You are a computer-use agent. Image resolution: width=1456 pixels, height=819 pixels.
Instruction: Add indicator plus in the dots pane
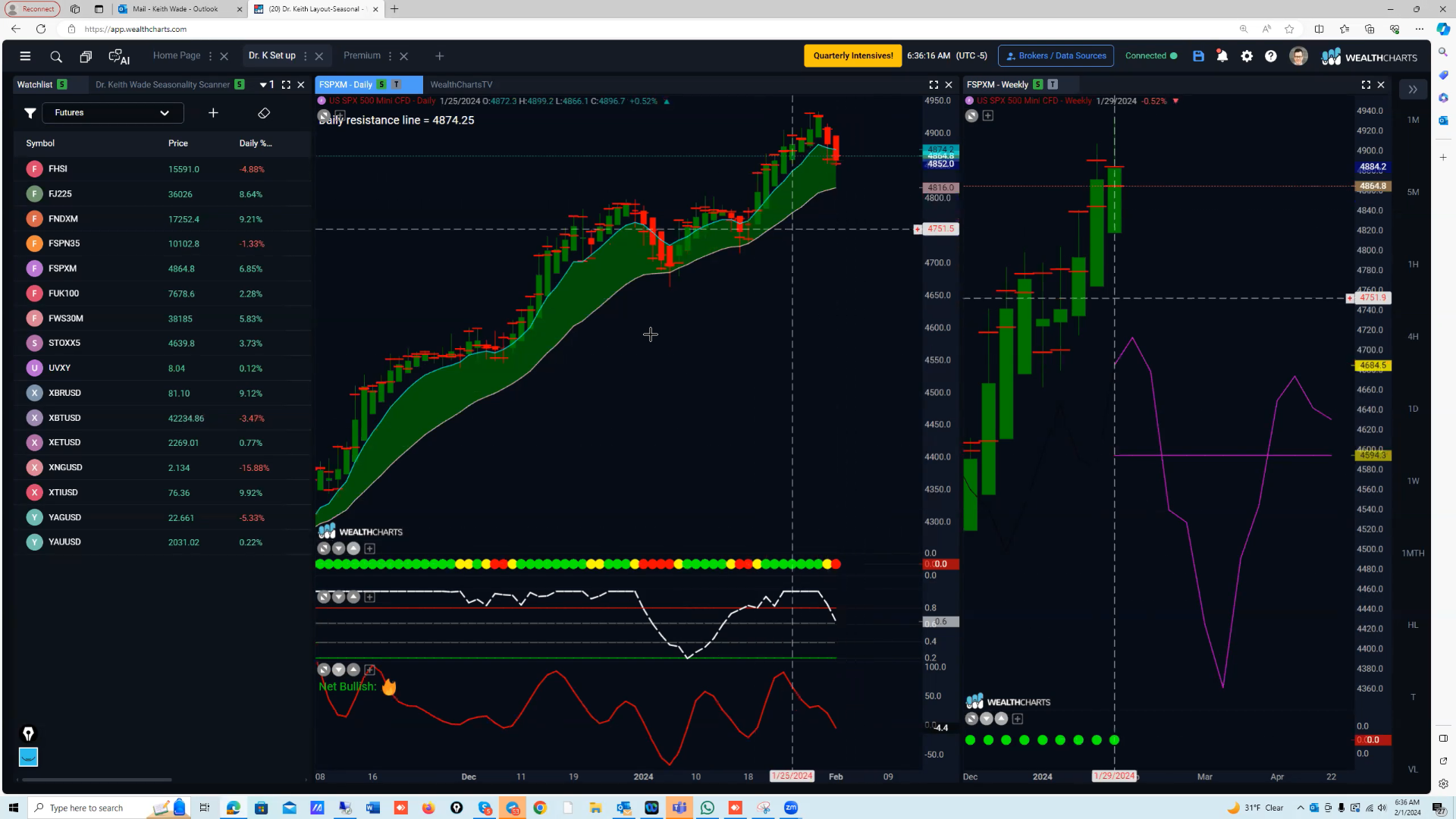click(x=369, y=549)
